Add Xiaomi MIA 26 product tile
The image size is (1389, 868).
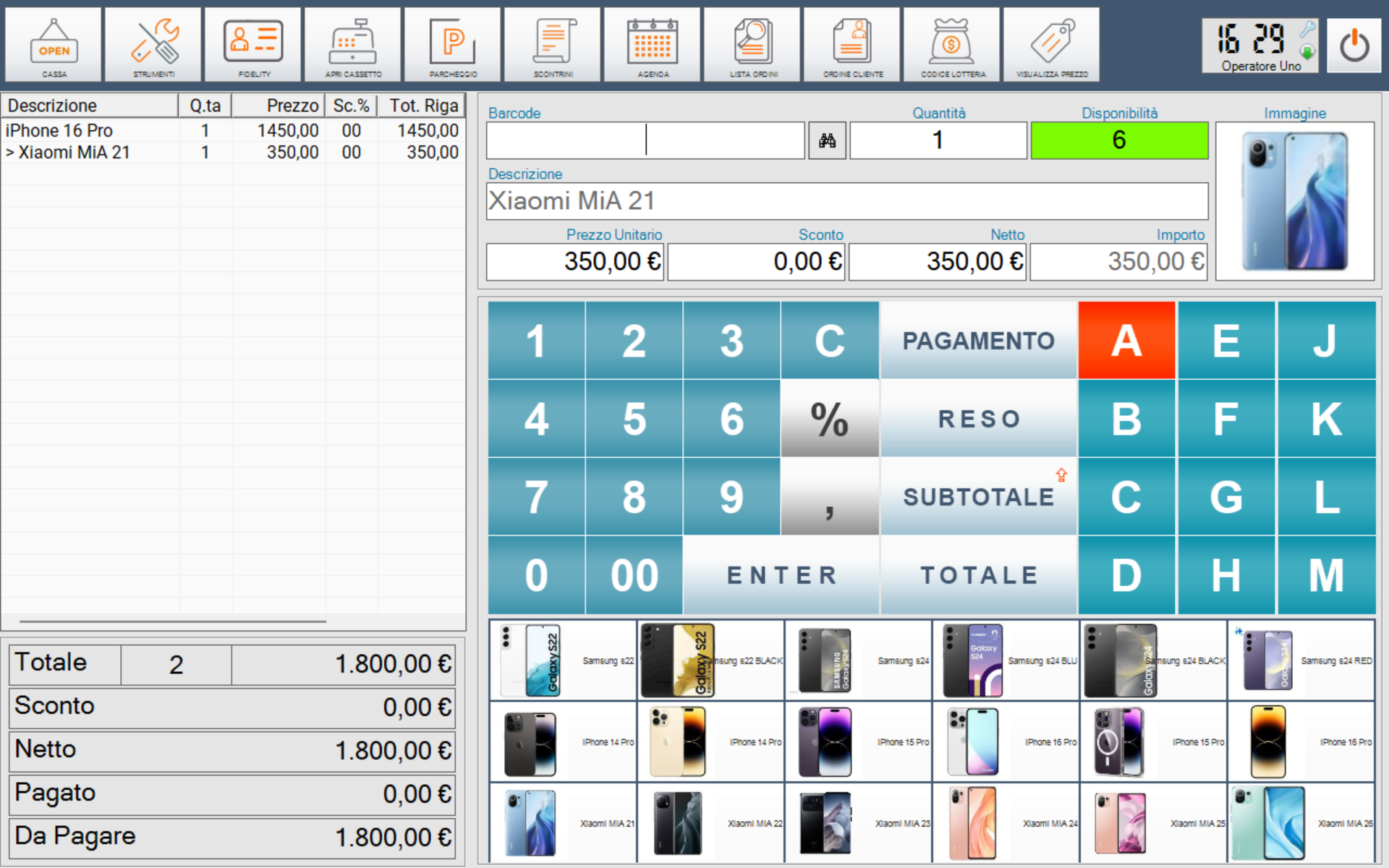(1301, 822)
